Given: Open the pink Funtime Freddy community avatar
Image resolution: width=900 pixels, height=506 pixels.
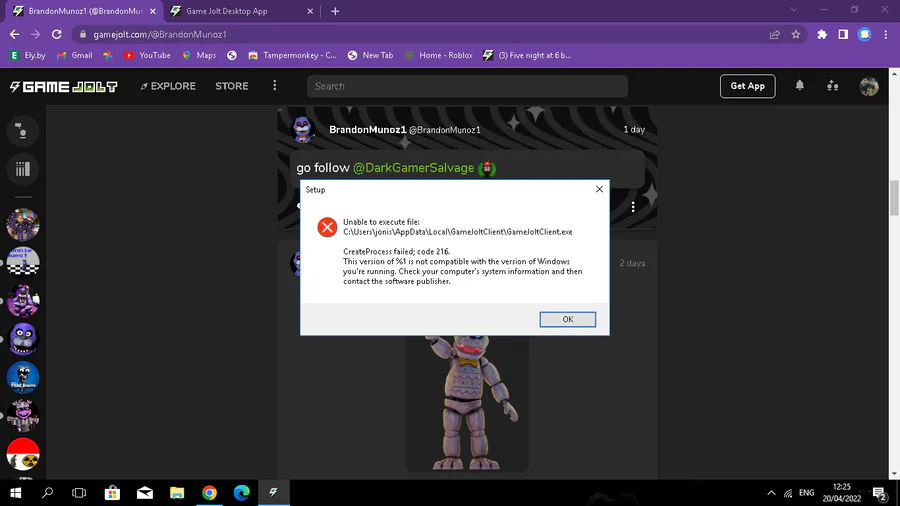Looking at the screenshot, I should tap(22, 416).
